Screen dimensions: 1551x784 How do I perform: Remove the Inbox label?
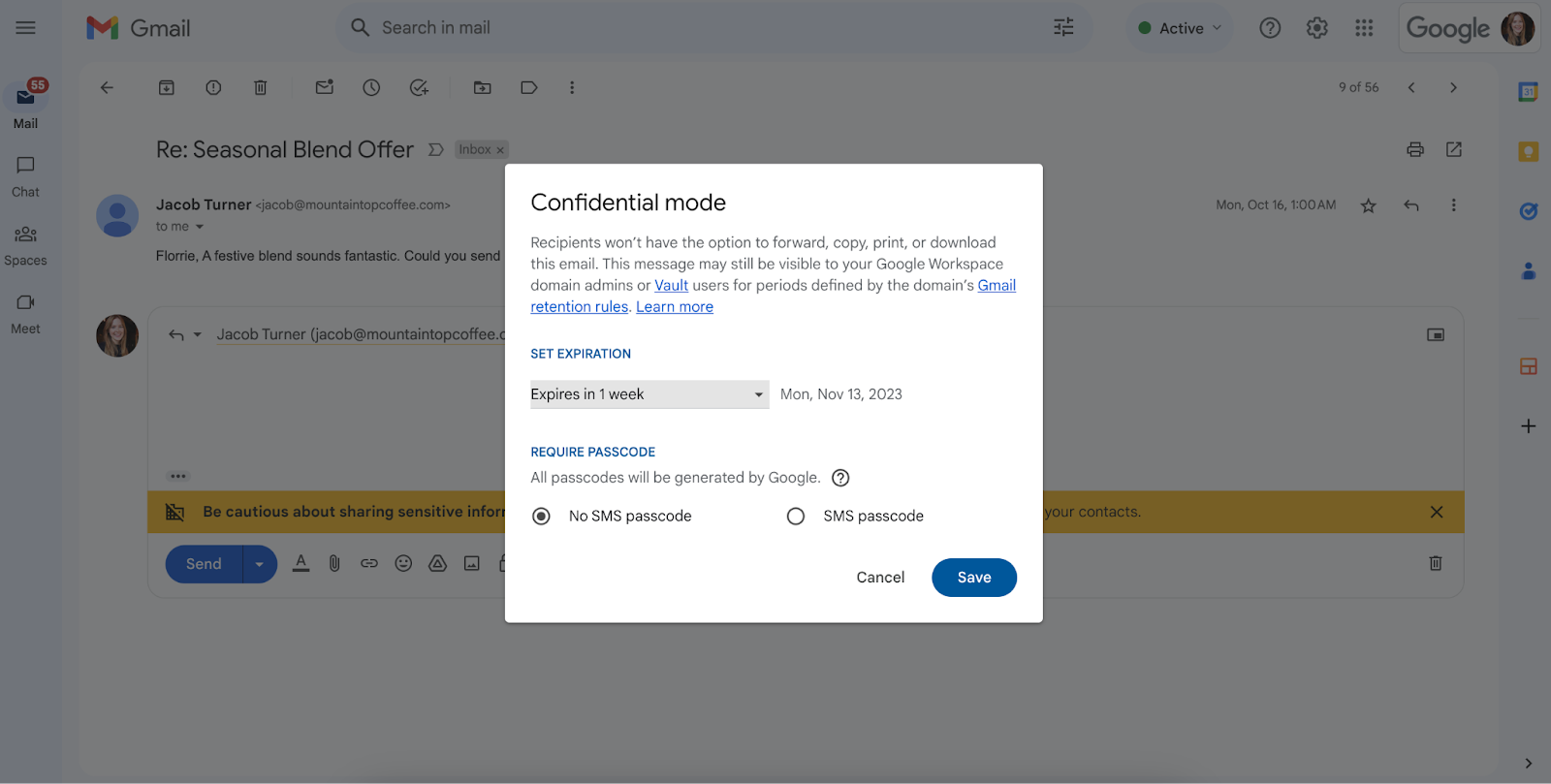pyautogui.click(x=500, y=150)
